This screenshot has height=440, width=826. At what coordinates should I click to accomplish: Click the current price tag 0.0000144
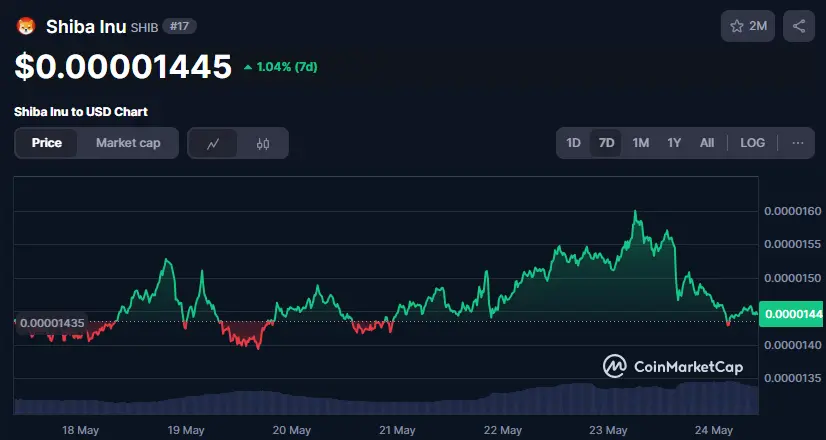tap(792, 314)
